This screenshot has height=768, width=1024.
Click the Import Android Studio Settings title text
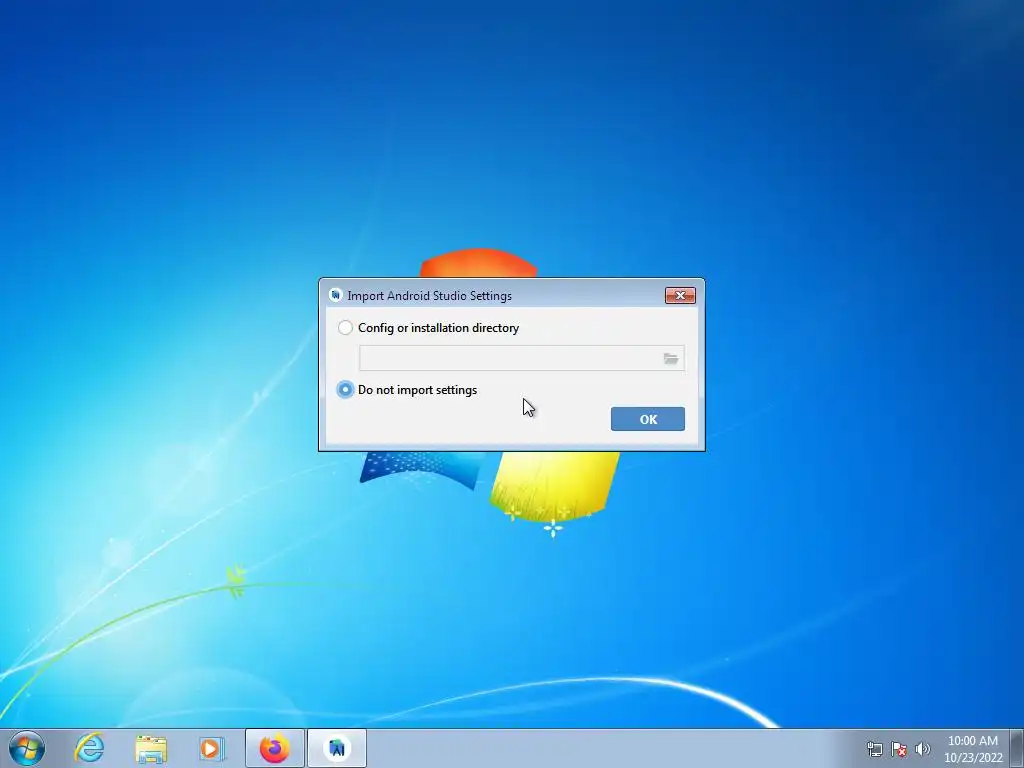pos(429,296)
